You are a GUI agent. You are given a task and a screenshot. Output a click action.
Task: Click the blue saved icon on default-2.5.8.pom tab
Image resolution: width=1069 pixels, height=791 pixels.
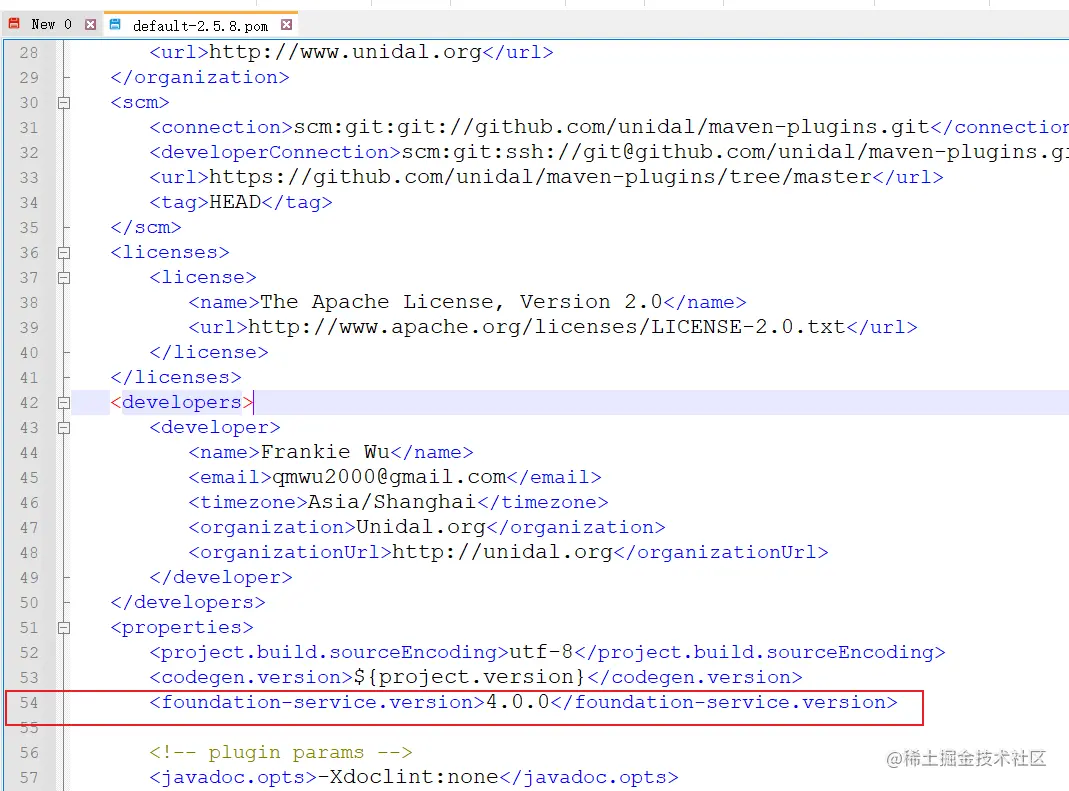(115, 25)
